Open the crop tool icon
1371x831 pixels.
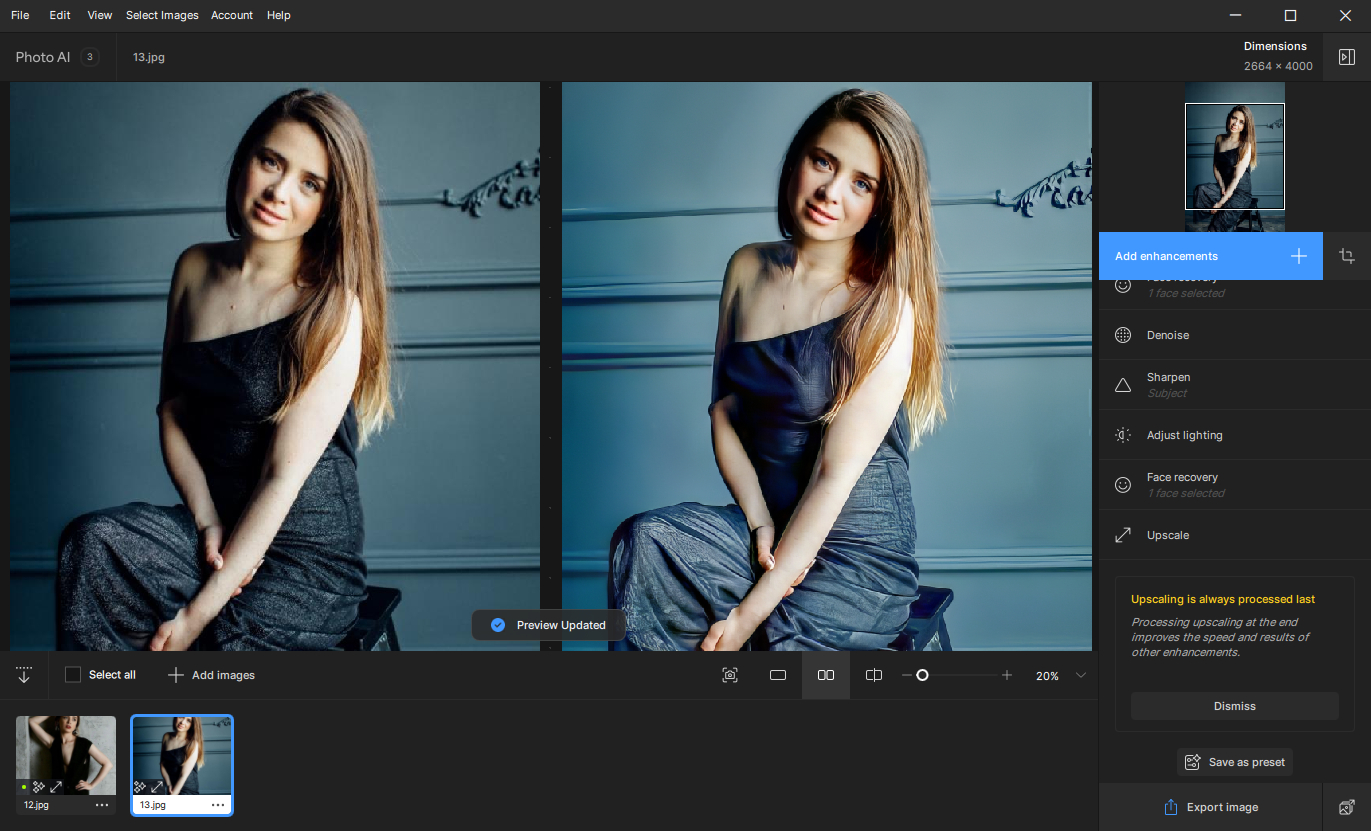1347,256
